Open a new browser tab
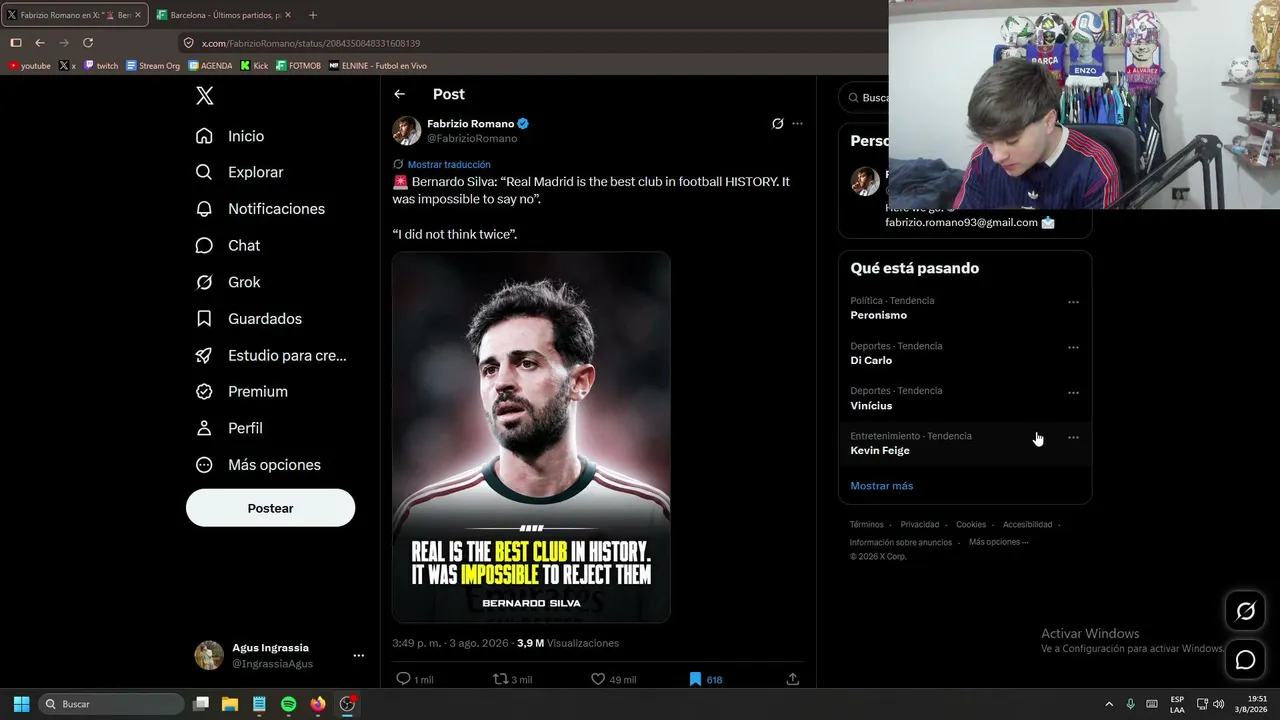The width and height of the screenshot is (1280, 720). click(x=313, y=15)
